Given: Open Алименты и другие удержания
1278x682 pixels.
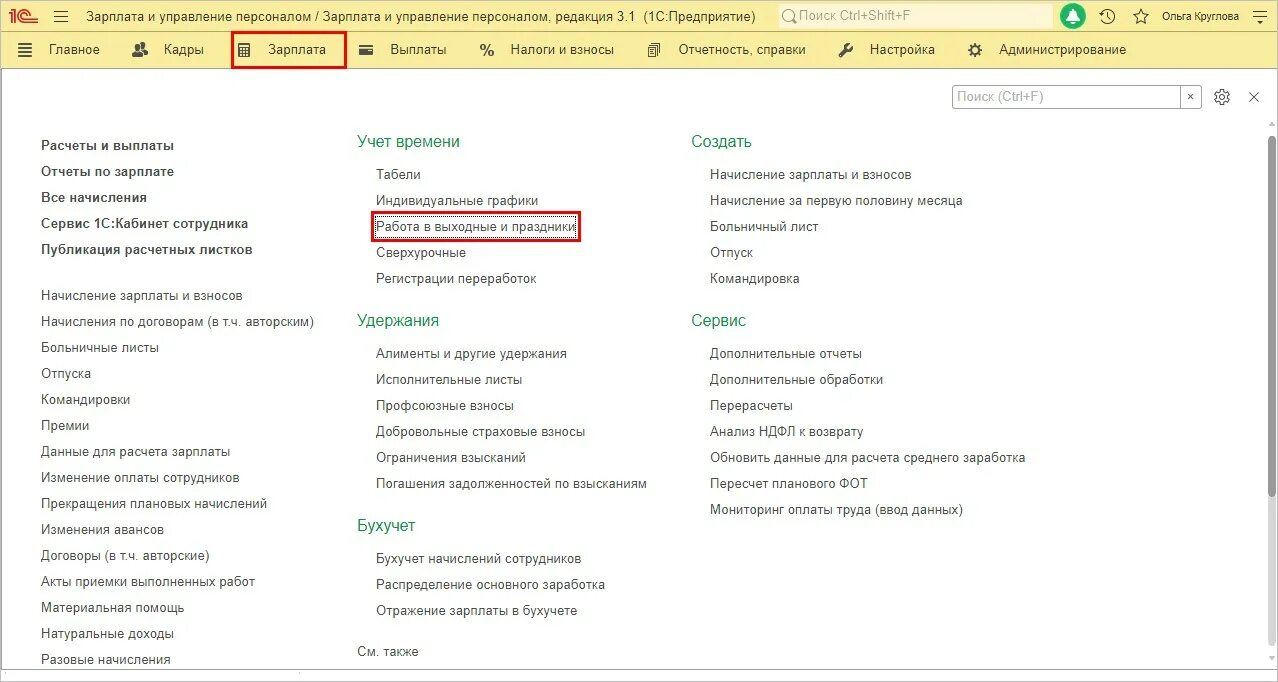Looking at the screenshot, I should point(471,354).
